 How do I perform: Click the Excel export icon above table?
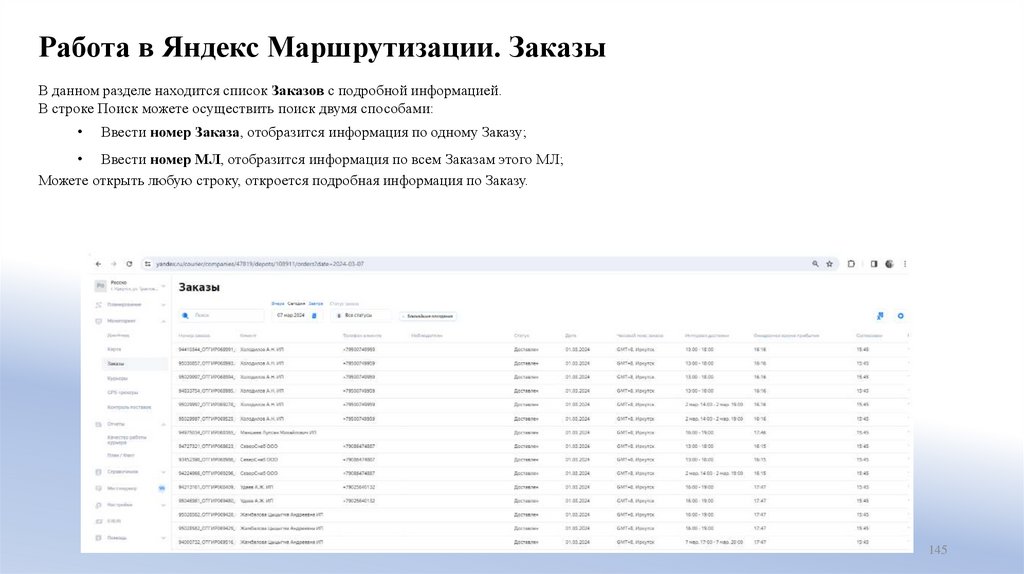(x=880, y=315)
